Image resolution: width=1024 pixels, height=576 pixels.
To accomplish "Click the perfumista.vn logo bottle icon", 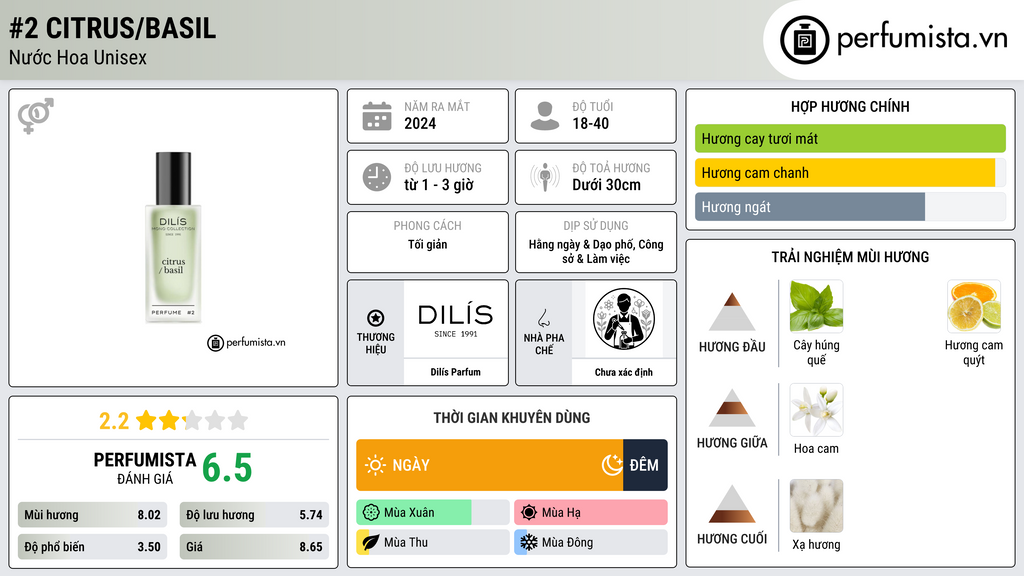I will coord(805,40).
